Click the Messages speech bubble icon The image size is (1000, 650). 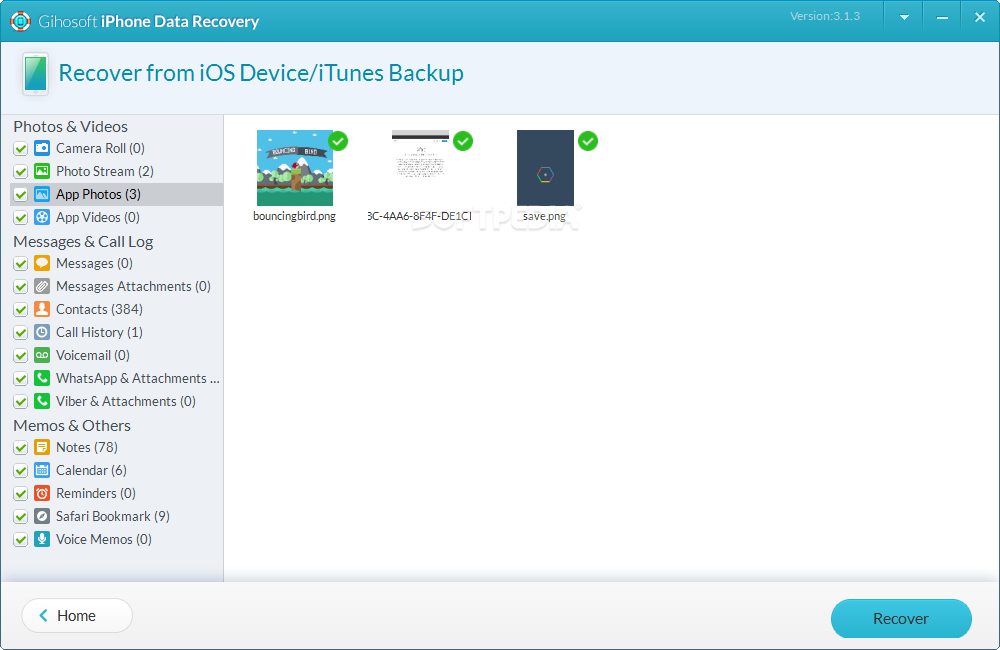[x=42, y=263]
